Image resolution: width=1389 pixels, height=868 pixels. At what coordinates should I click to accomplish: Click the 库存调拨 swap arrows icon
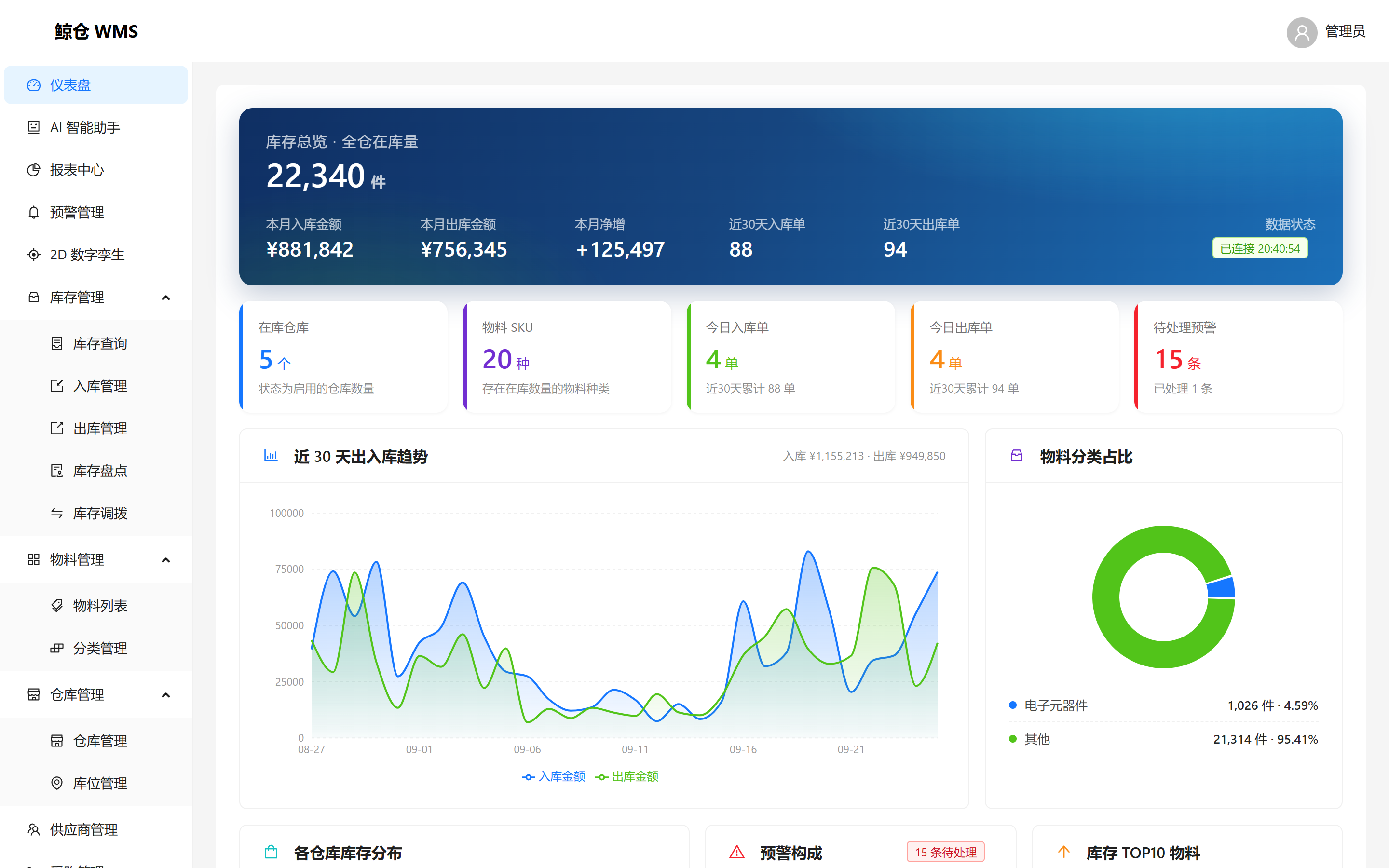tap(57, 513)
